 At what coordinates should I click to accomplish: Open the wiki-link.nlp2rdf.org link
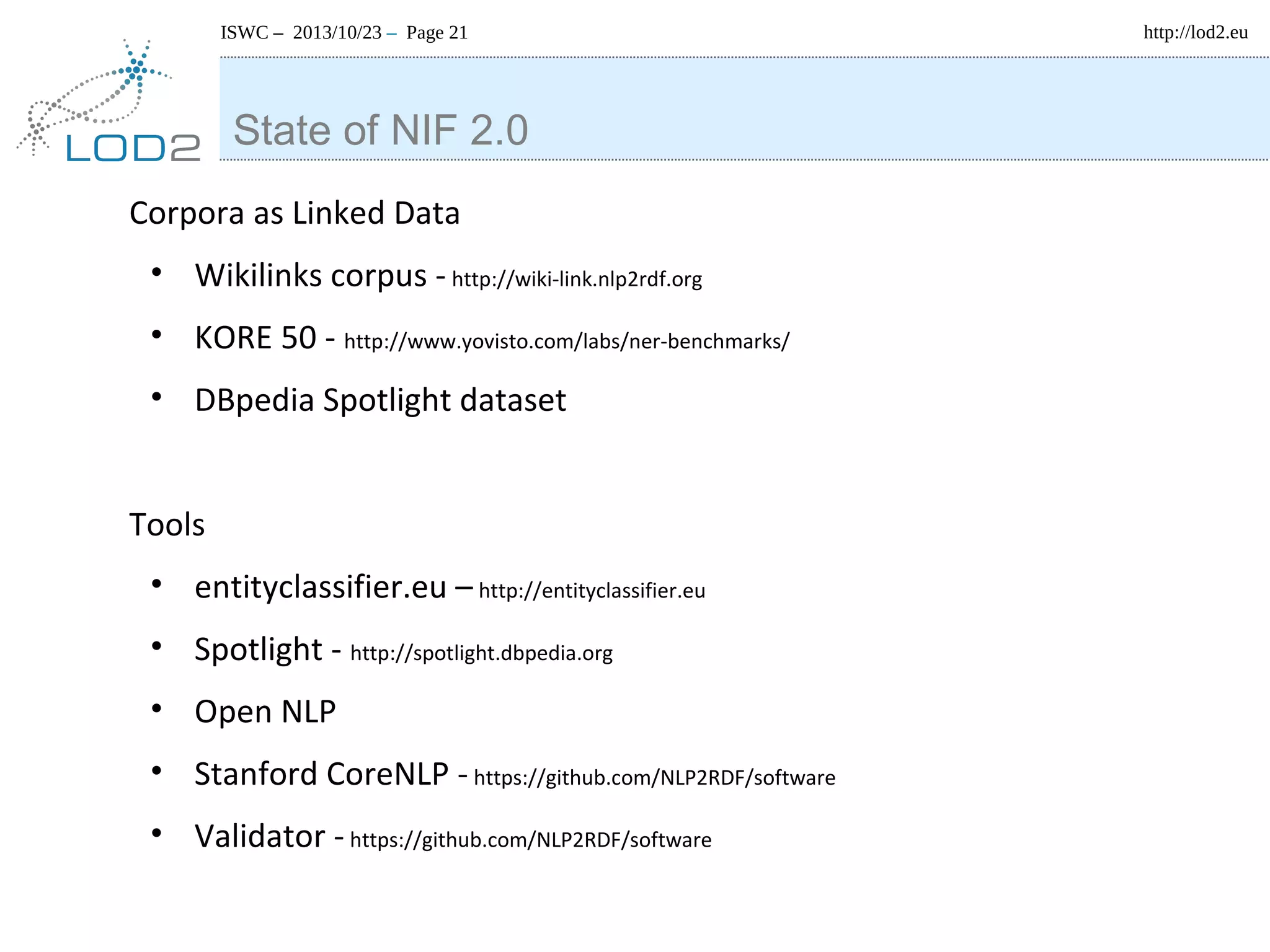(577, 280)
